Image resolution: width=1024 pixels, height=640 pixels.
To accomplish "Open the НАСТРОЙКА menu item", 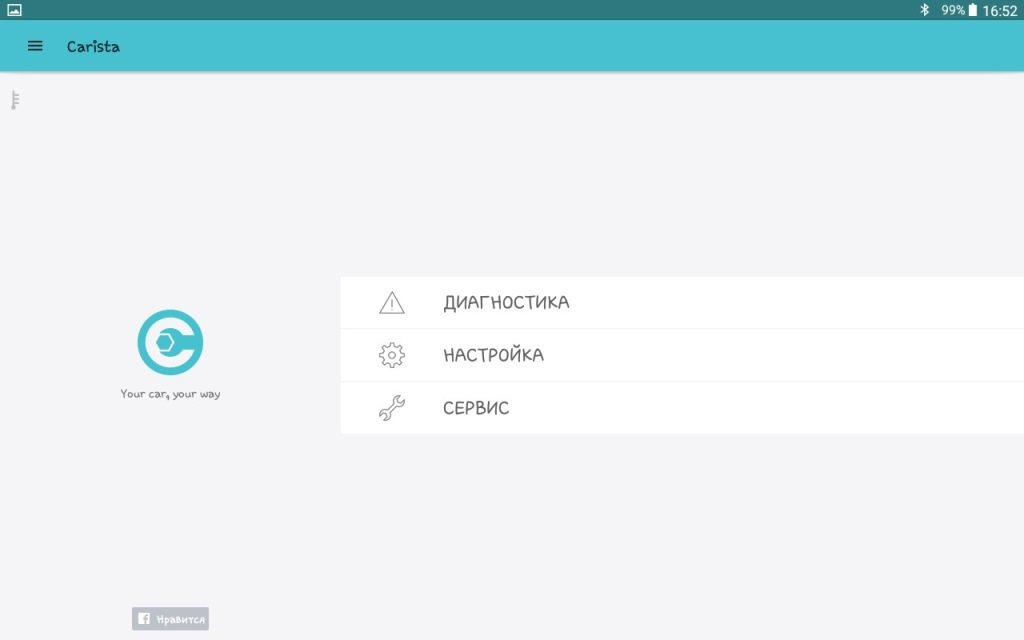I will (682, 355).
